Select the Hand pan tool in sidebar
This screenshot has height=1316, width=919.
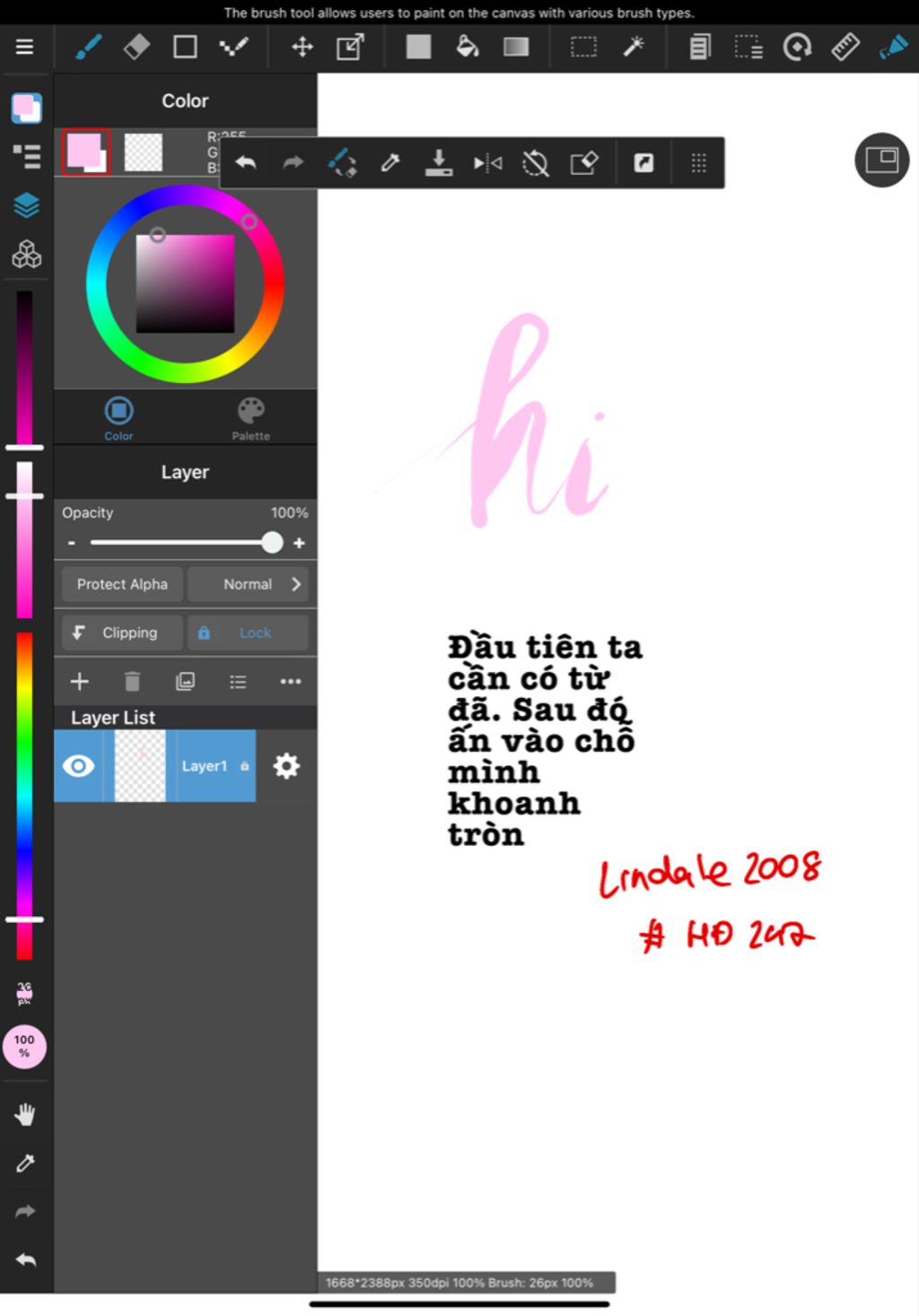25,1114
